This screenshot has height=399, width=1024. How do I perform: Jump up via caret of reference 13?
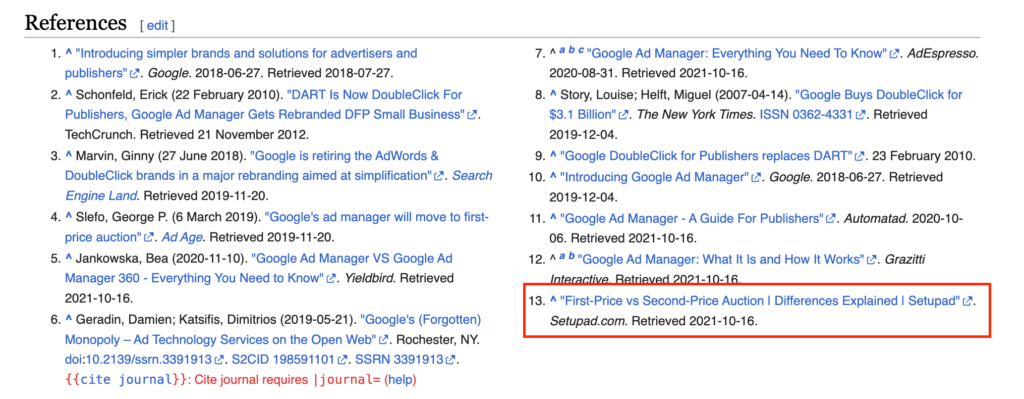(553, 301)
